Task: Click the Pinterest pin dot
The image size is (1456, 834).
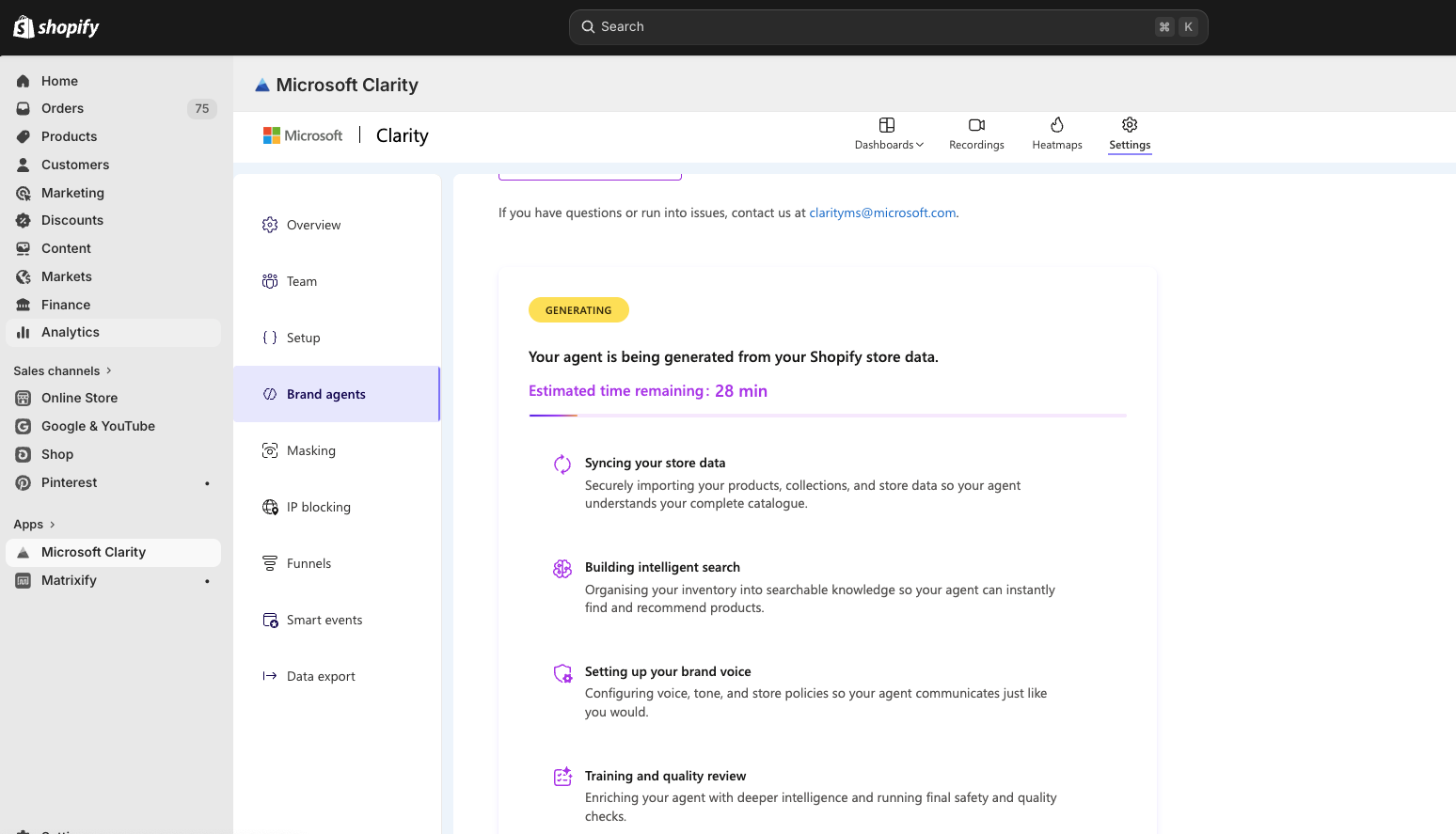Action: (x=207, y=483)
